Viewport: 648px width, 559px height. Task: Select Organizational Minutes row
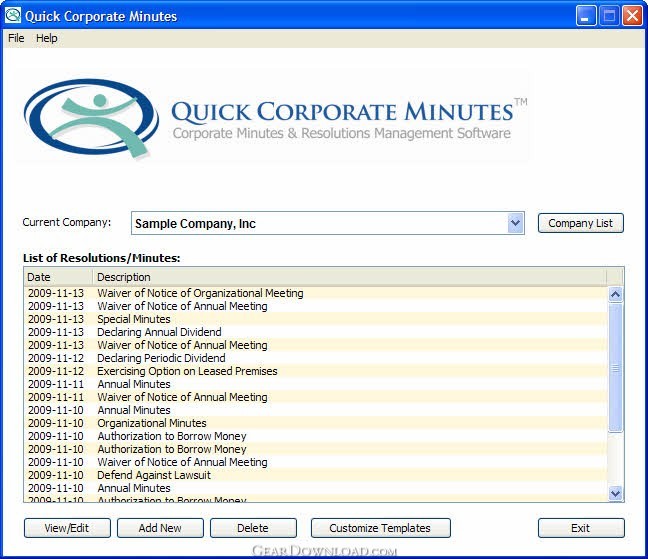click(x=316, y=423)
